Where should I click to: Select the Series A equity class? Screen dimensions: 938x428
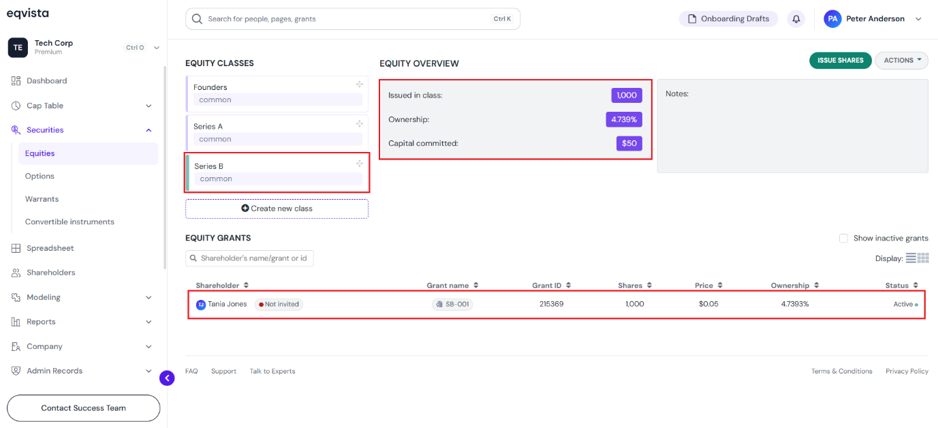(x=276, y=133)
